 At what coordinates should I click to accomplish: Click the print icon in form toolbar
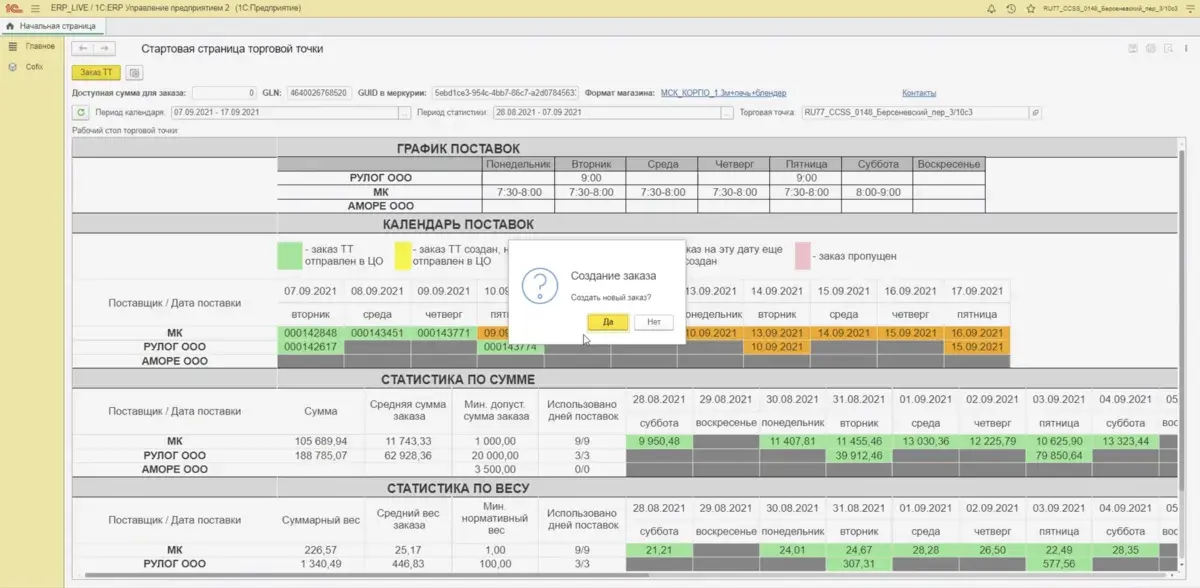coord(1151,48)
